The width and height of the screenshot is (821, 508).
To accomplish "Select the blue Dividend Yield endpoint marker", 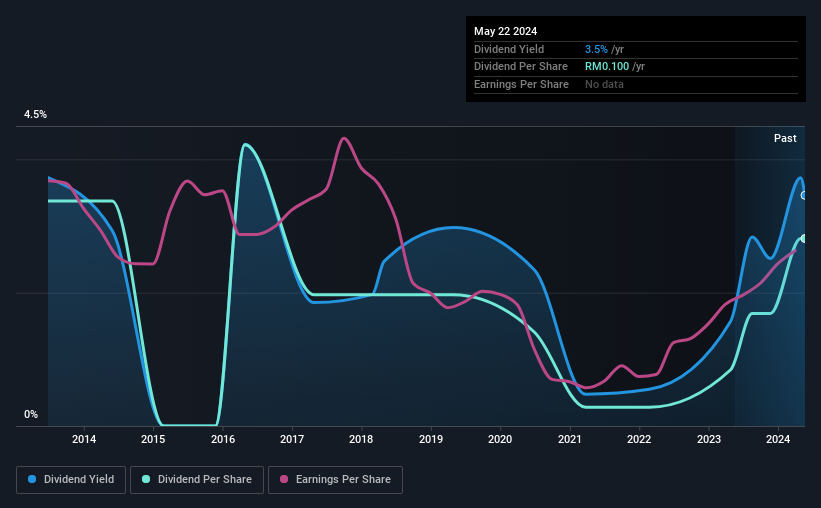I will coord(804,195).
